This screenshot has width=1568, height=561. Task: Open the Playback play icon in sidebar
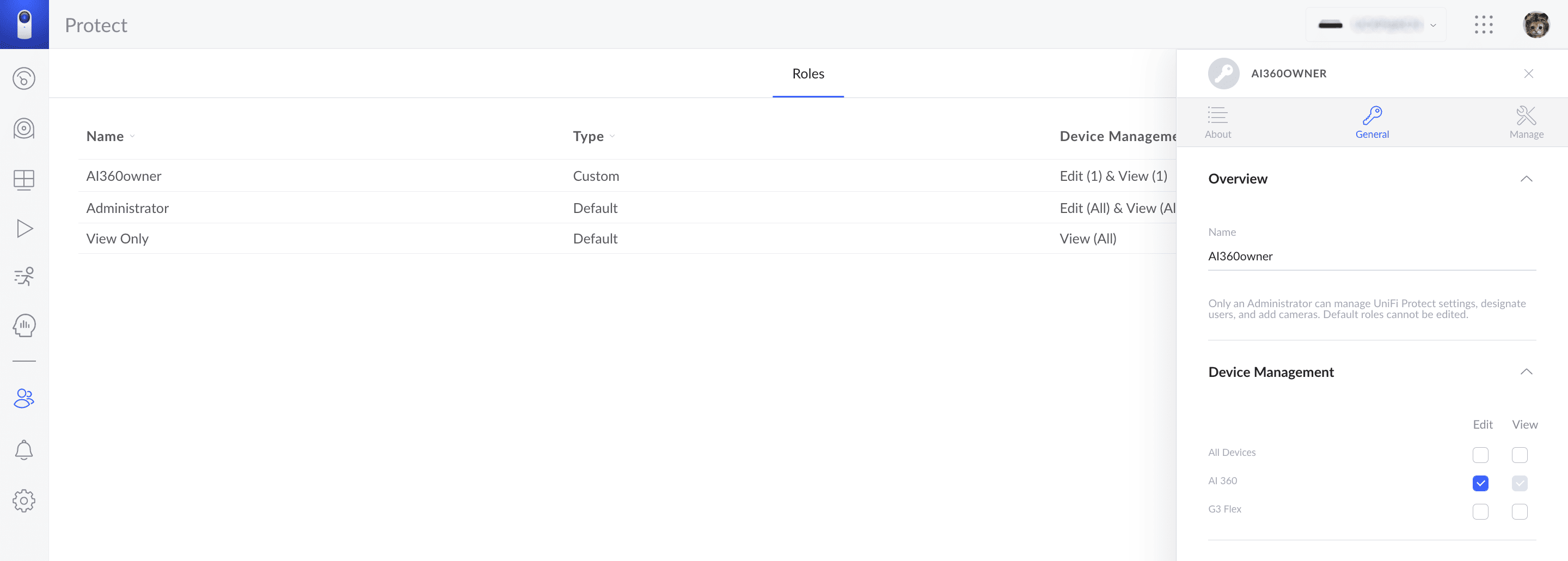coord(24,228)
